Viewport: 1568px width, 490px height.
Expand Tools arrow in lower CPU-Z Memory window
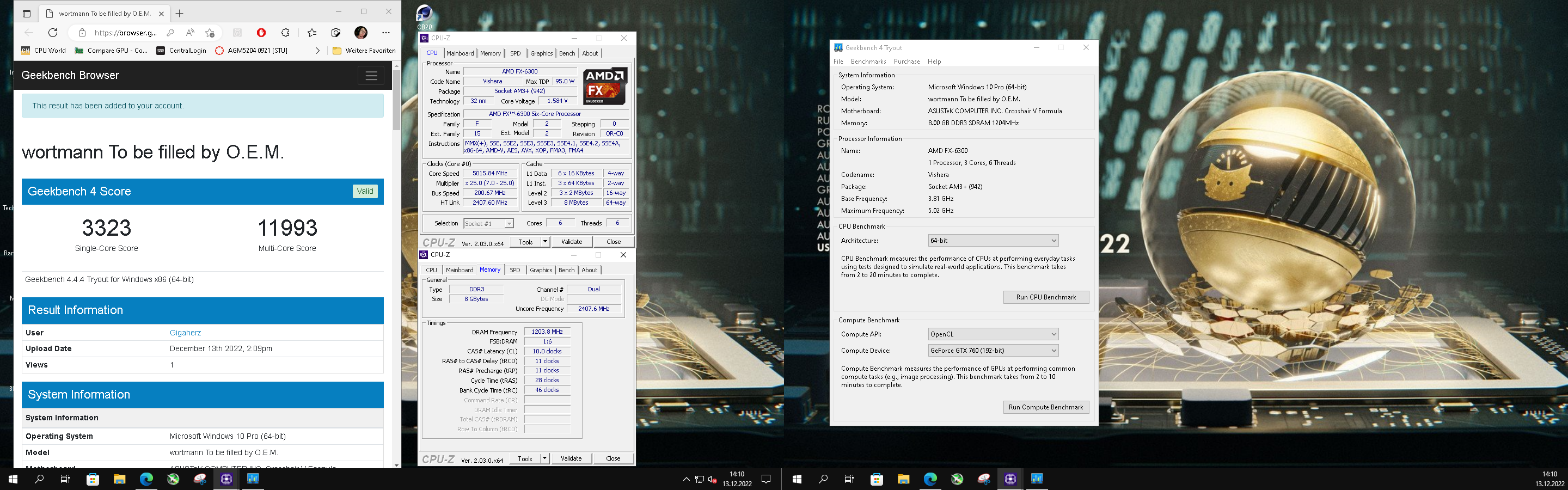544,458
